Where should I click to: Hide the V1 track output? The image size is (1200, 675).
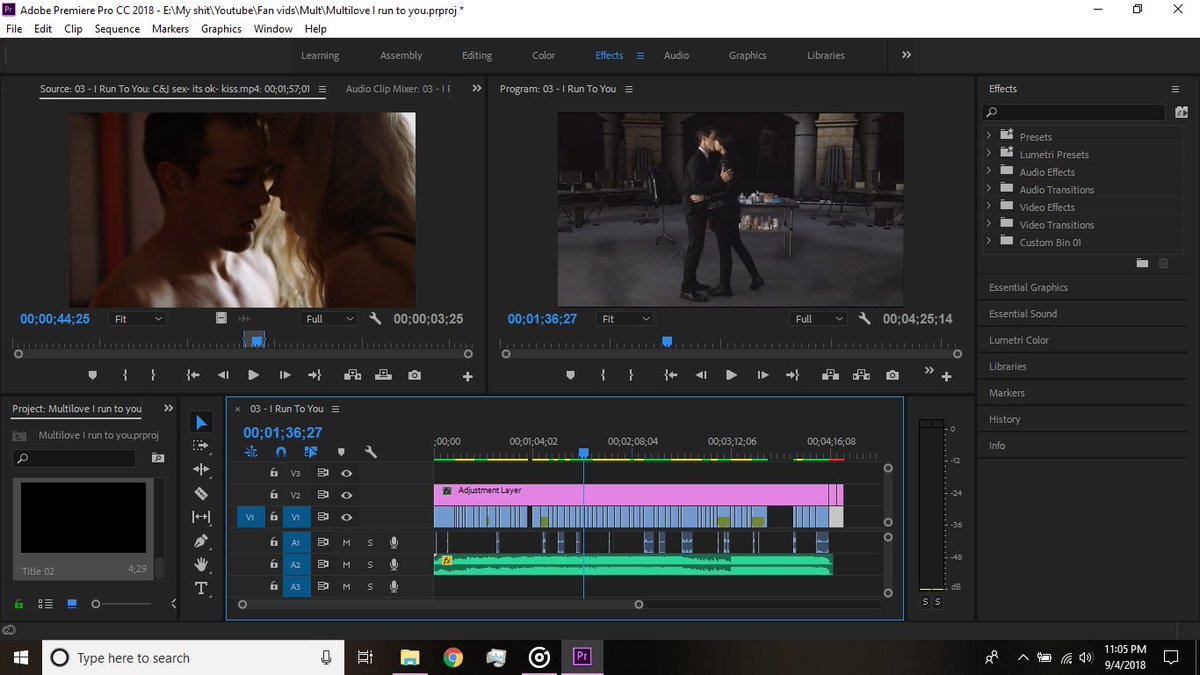coord(346,517)
